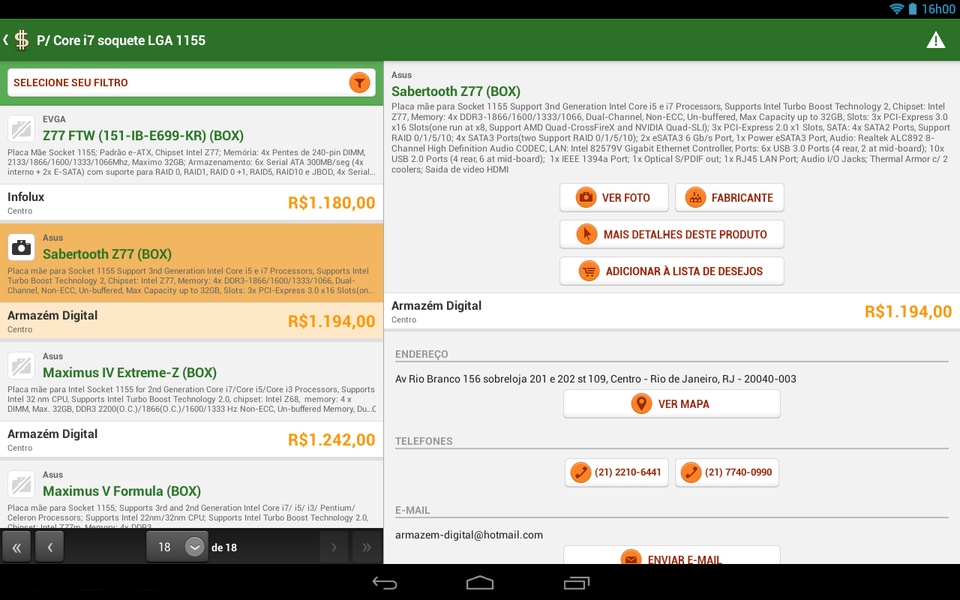Call phone number (21) 2210-6441
Image resolution: width=960 pixels, height=600 pixels.
point(617,473)
